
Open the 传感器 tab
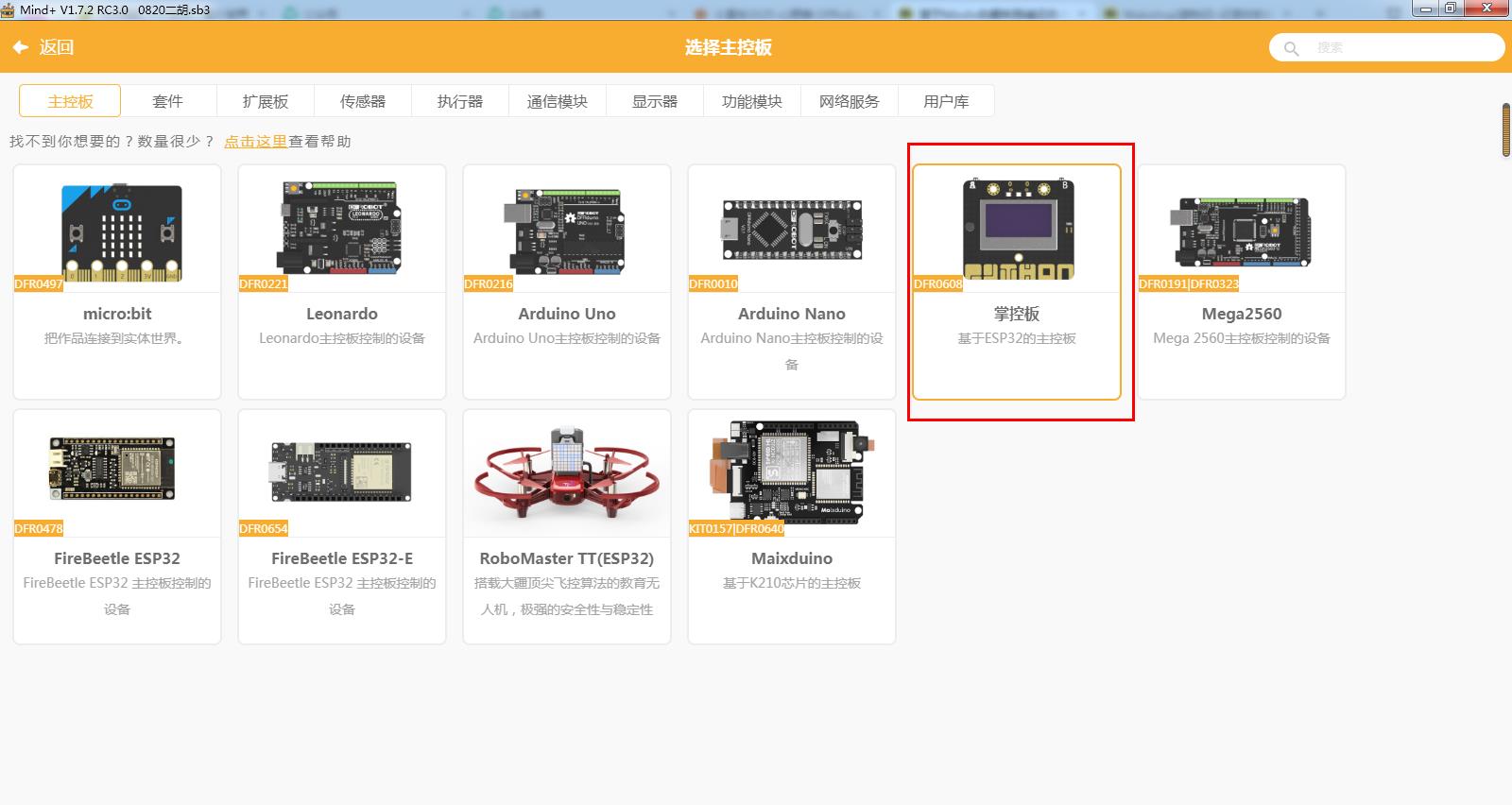click(363, 101)
